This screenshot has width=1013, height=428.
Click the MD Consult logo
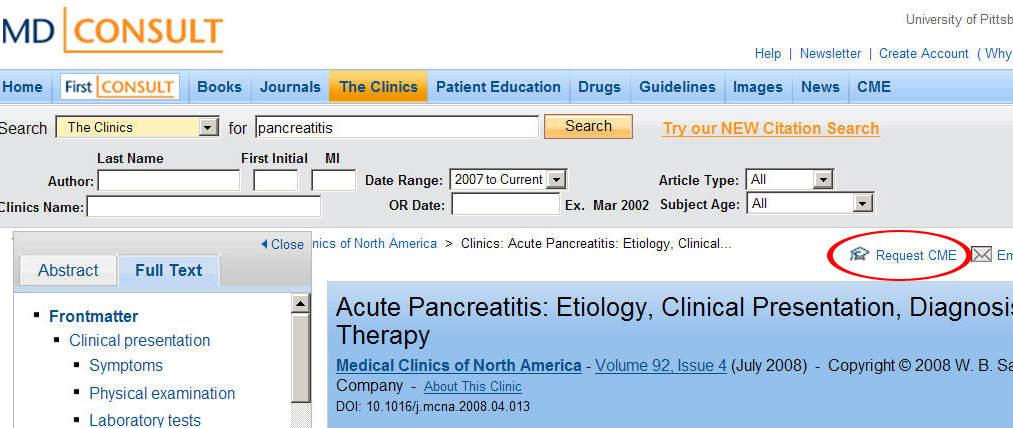tap(111, 30)
